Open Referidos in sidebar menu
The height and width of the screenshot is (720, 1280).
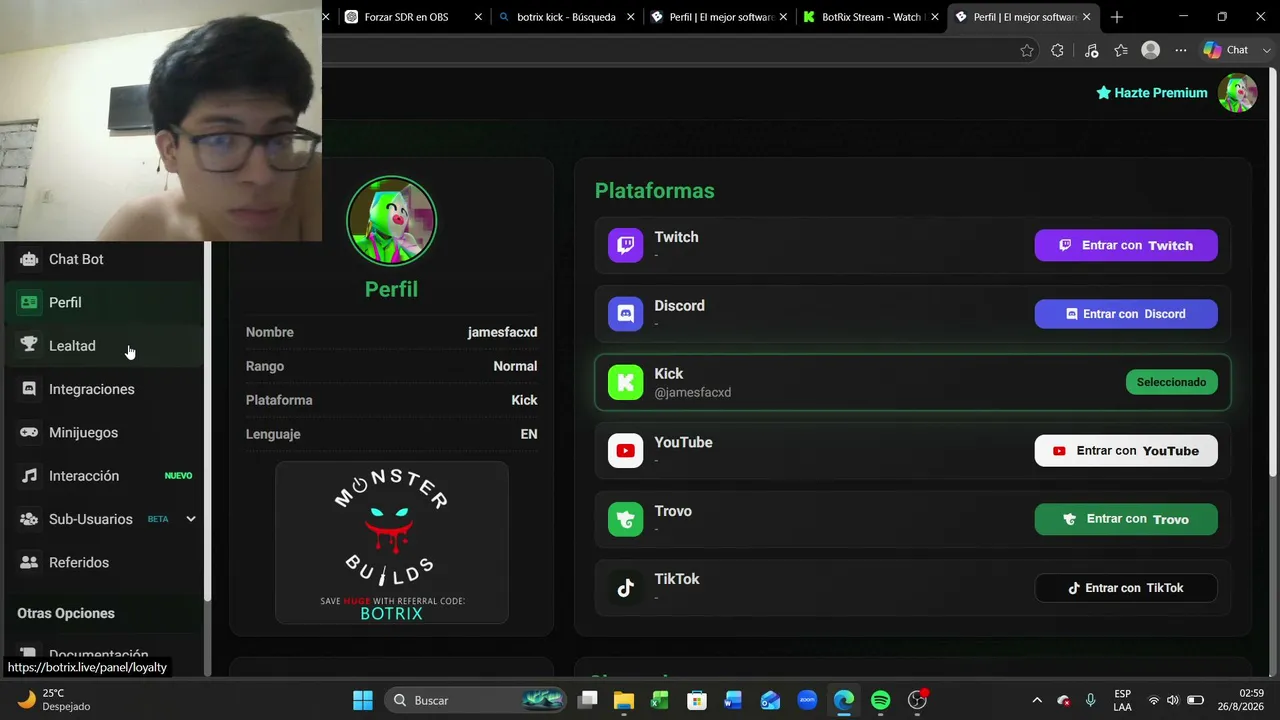[x=106, y=562]
